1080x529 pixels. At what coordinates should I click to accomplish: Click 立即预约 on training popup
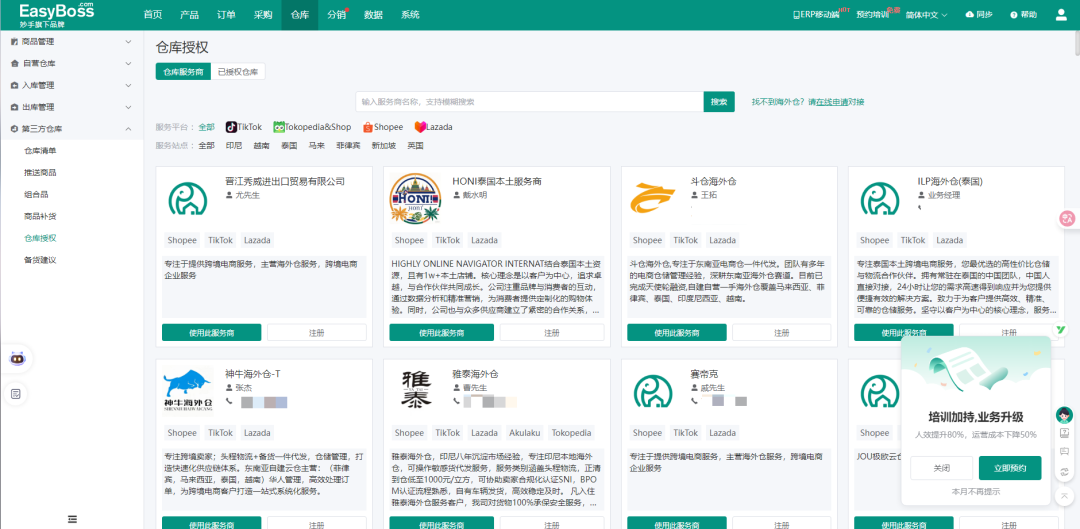[1010, 468]
